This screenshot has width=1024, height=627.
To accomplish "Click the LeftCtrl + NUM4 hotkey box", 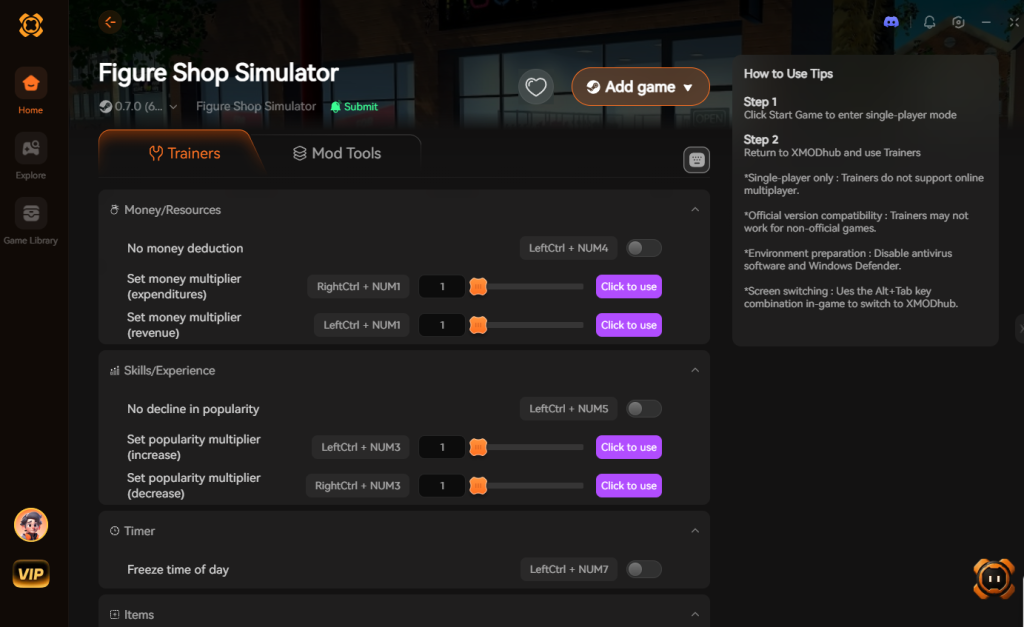I will (568, 248).
